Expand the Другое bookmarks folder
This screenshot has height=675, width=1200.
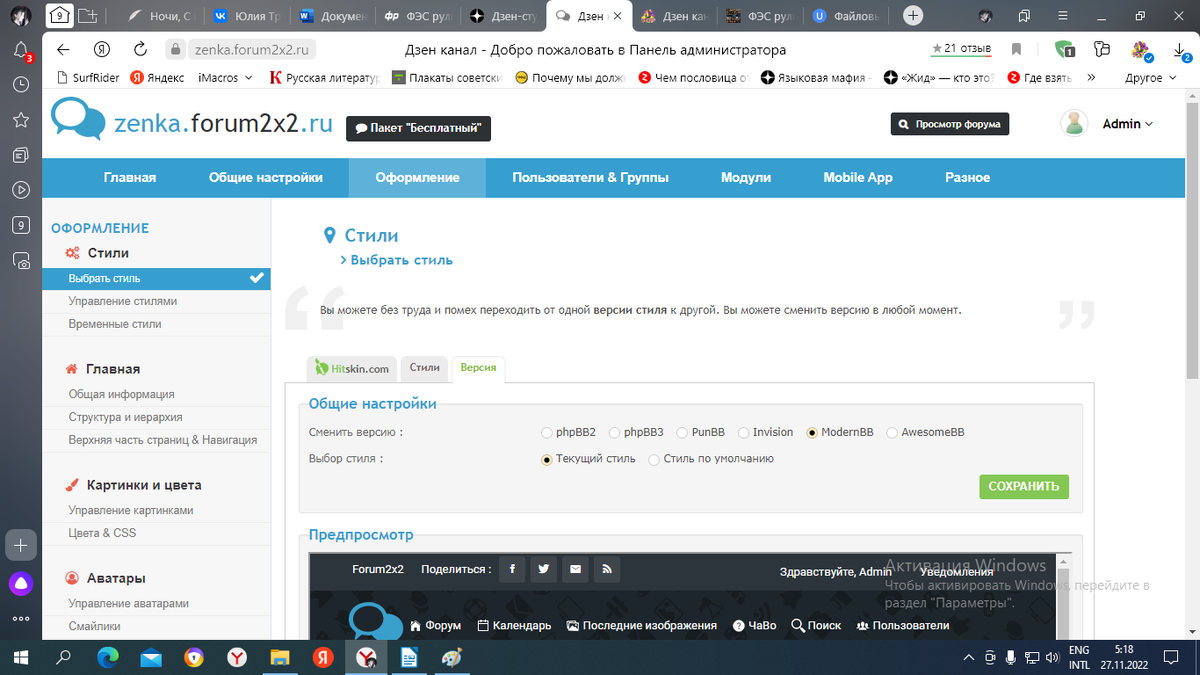[1150, 78]
